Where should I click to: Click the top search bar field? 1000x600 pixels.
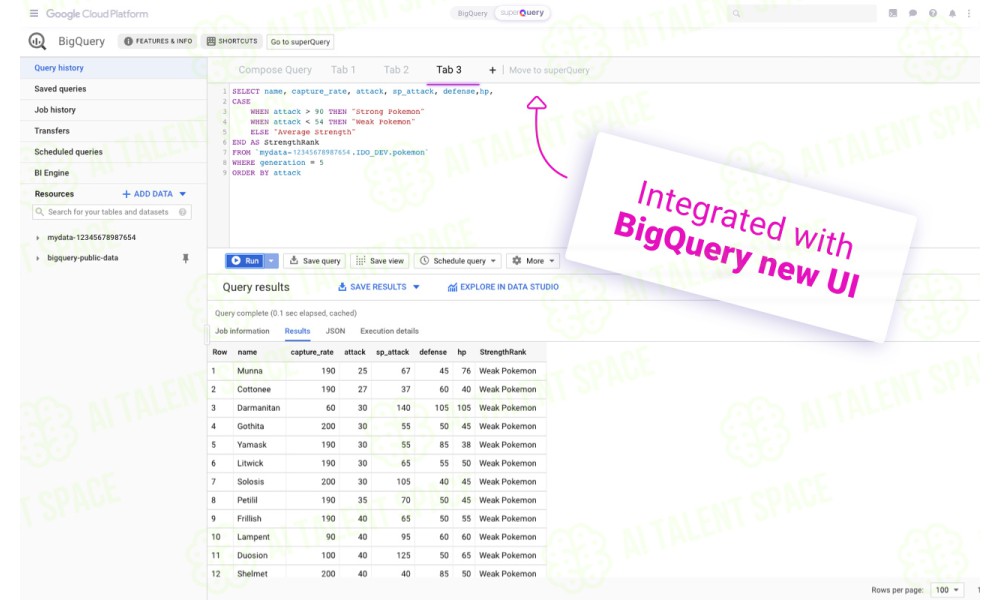coord(802,13)
